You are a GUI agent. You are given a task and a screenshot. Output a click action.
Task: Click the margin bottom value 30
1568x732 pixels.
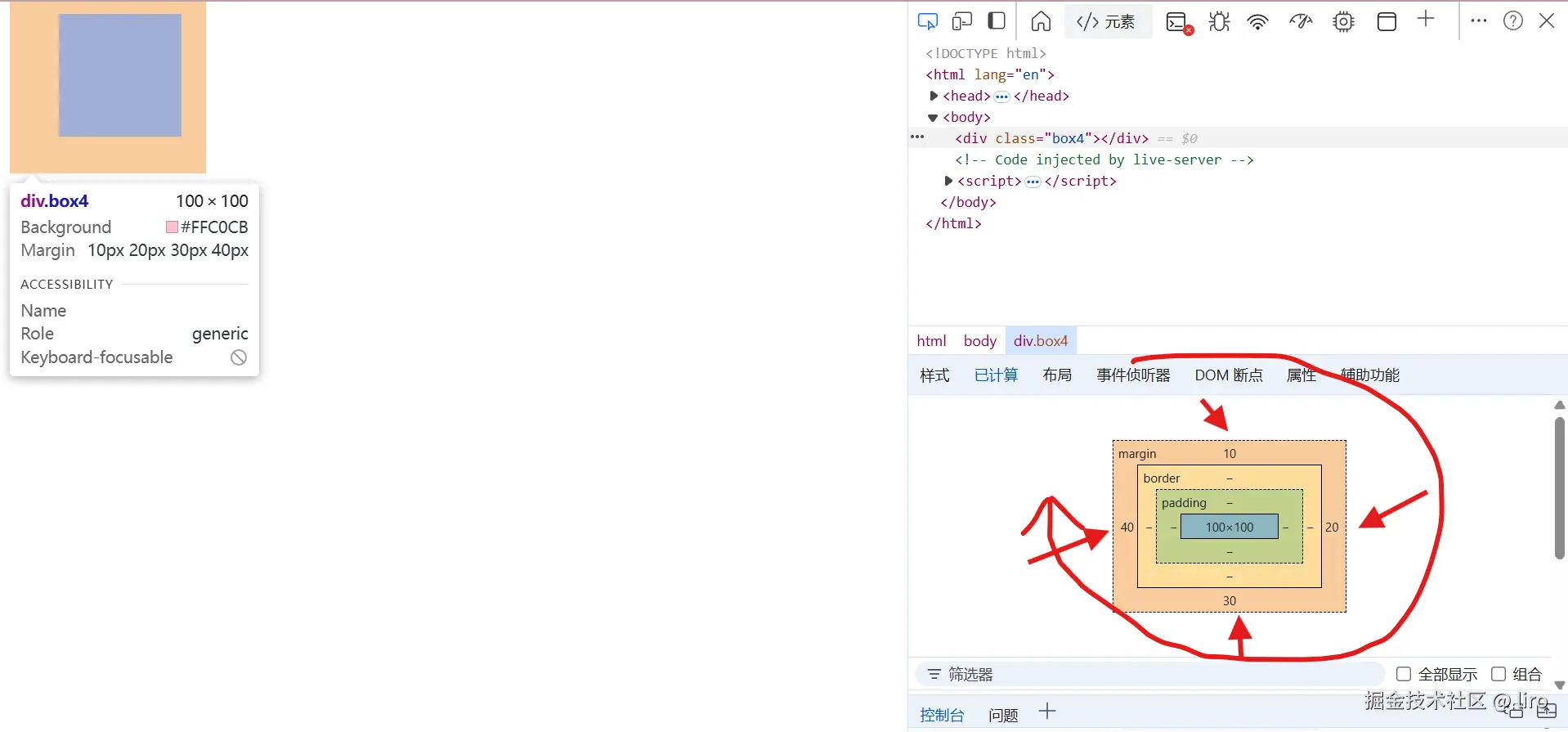pyautogui.click(x=1230, y=601)
